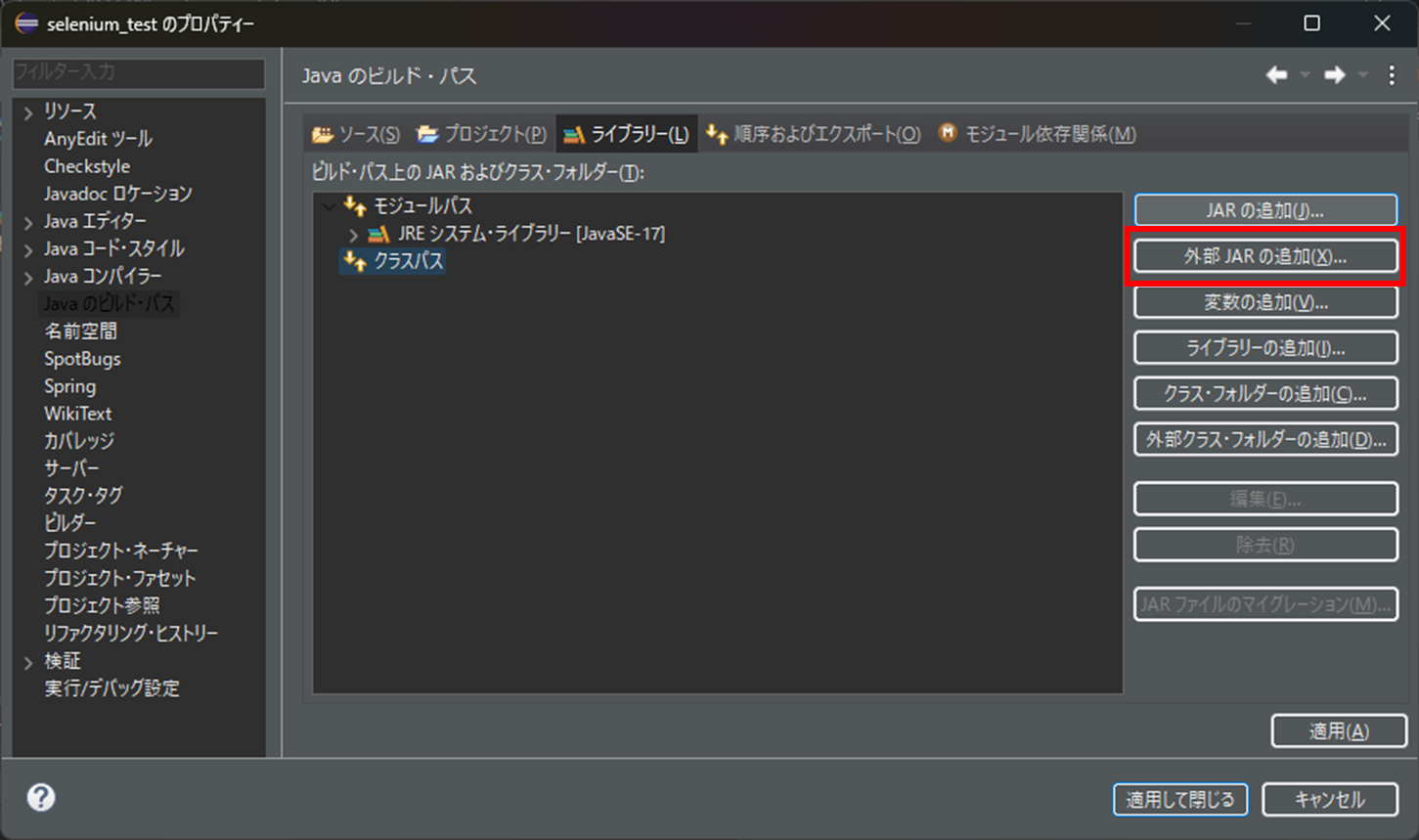Click the JRE システム・ライブラリー book icon
This screenshot has height=840, width=1419.
[x=377, y=234]
